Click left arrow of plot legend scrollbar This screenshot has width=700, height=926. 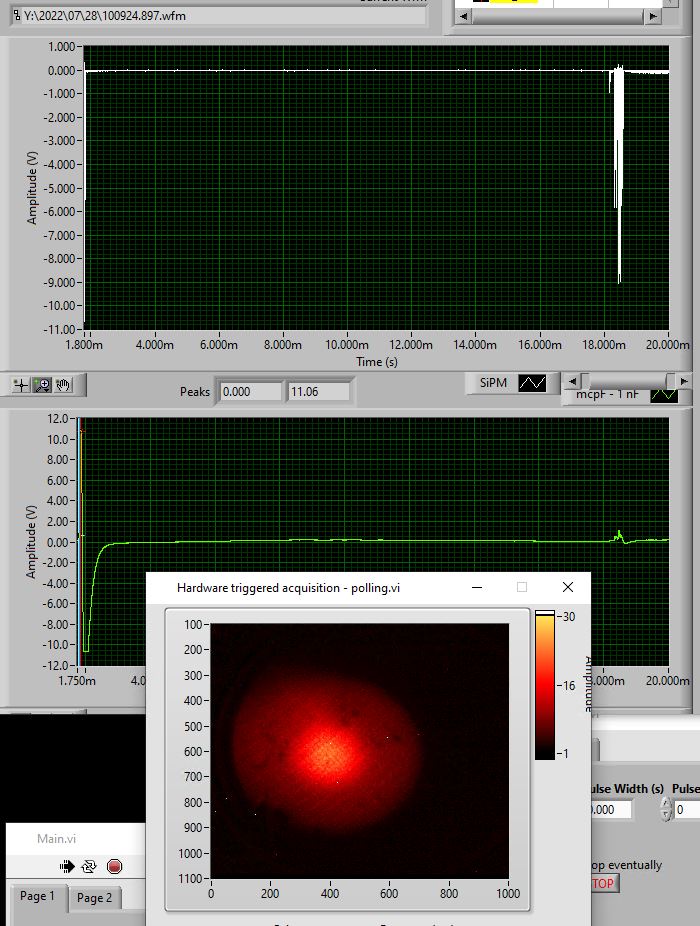pyautogui.click(x=572, y=381)
